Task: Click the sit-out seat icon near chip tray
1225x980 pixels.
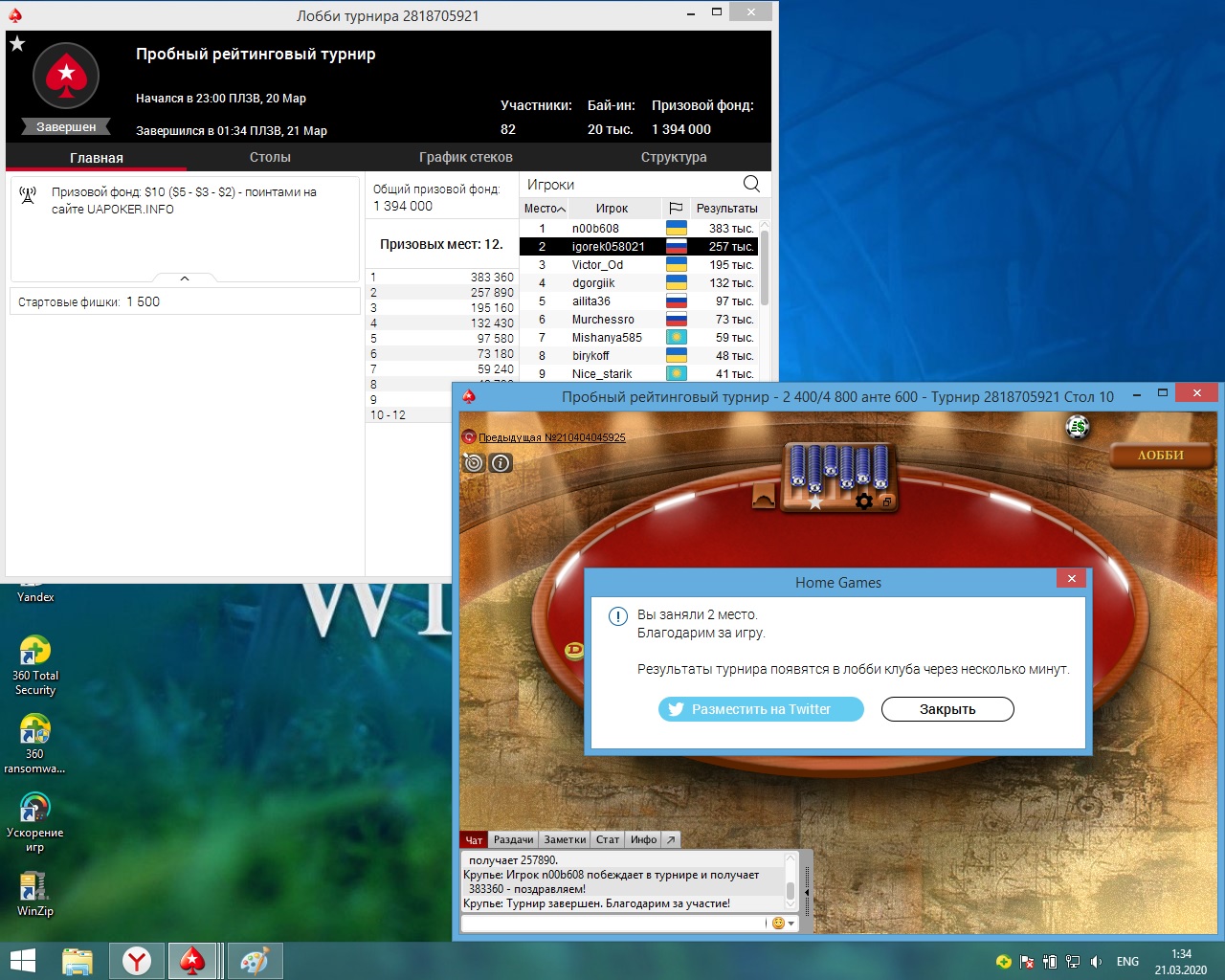Action: [764, 497]
